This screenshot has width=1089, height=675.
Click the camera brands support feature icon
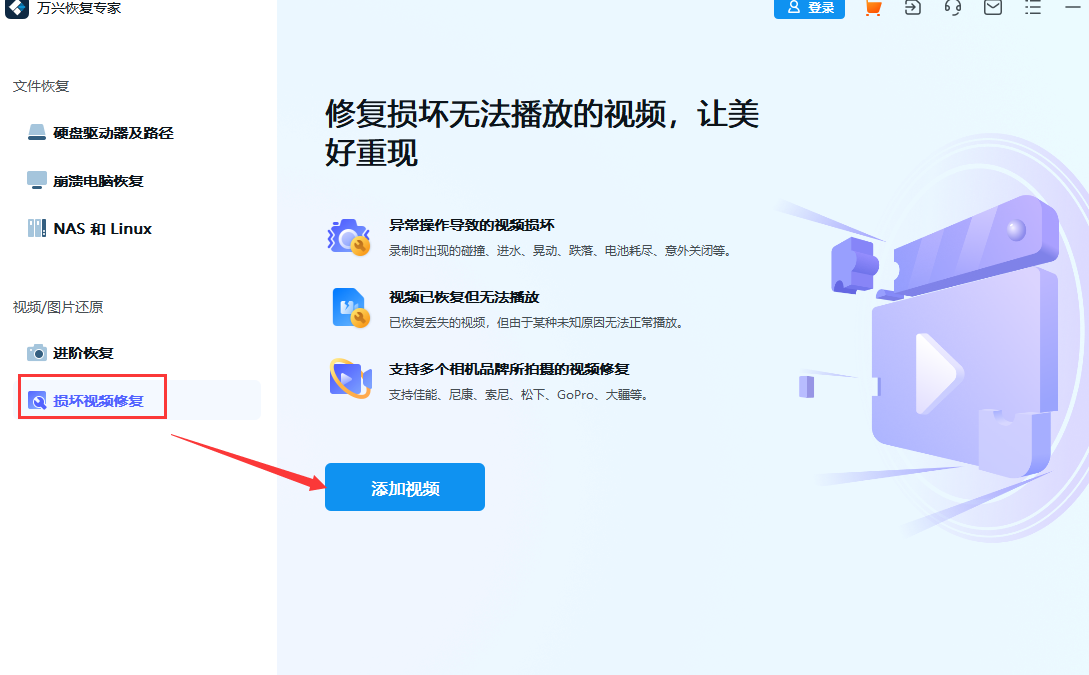tap(348, 377)
